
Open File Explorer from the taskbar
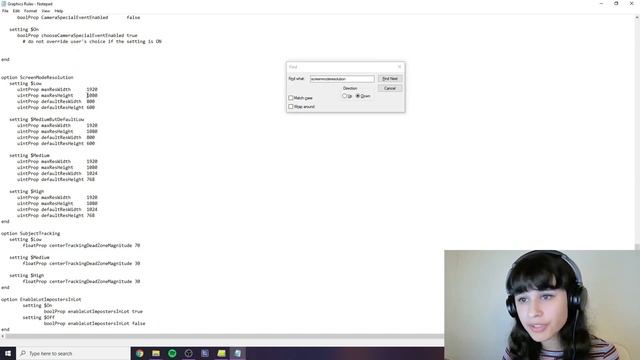(156, 353)
